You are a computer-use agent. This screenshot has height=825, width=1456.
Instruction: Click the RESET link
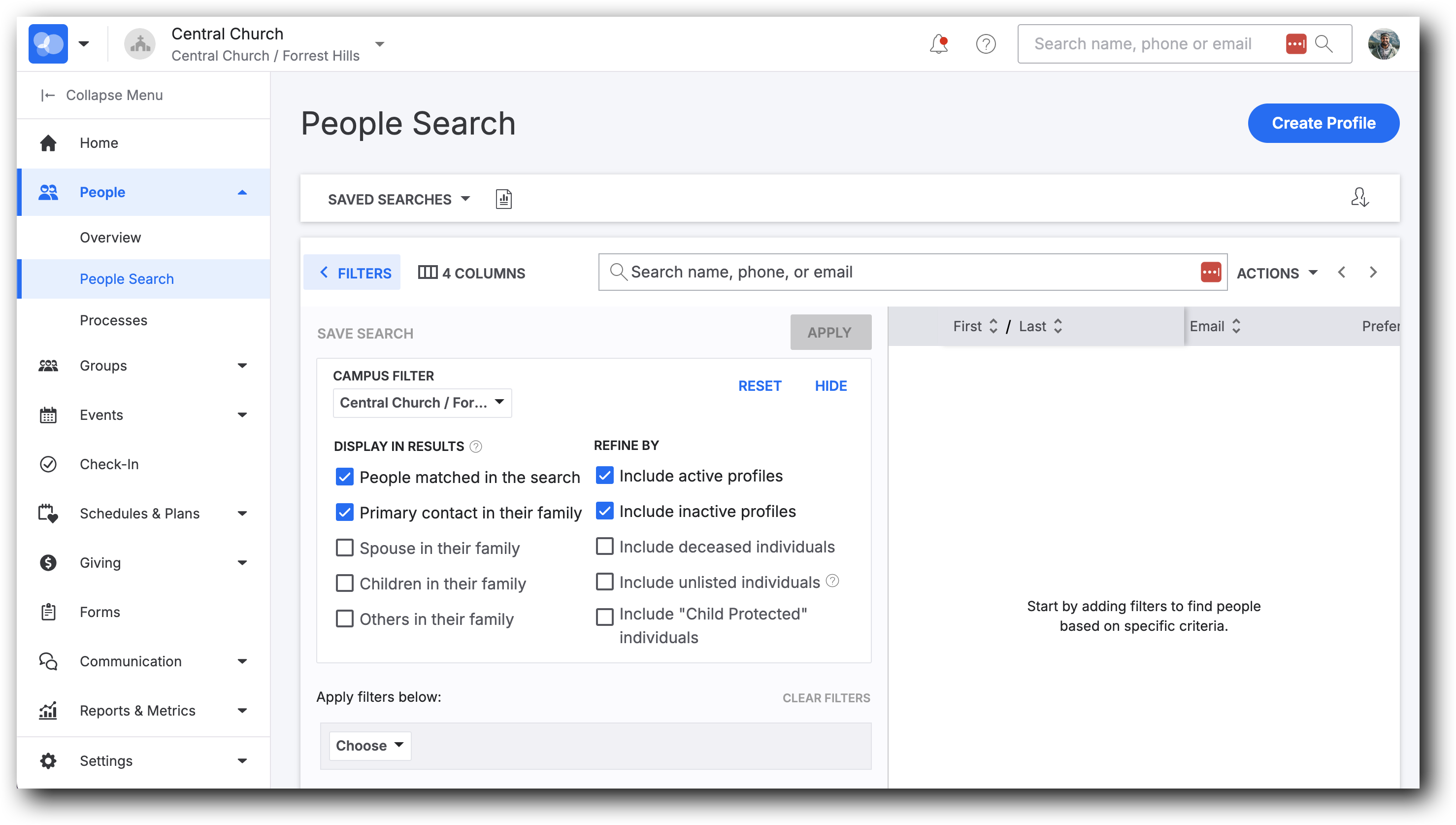tap(760, 386)
